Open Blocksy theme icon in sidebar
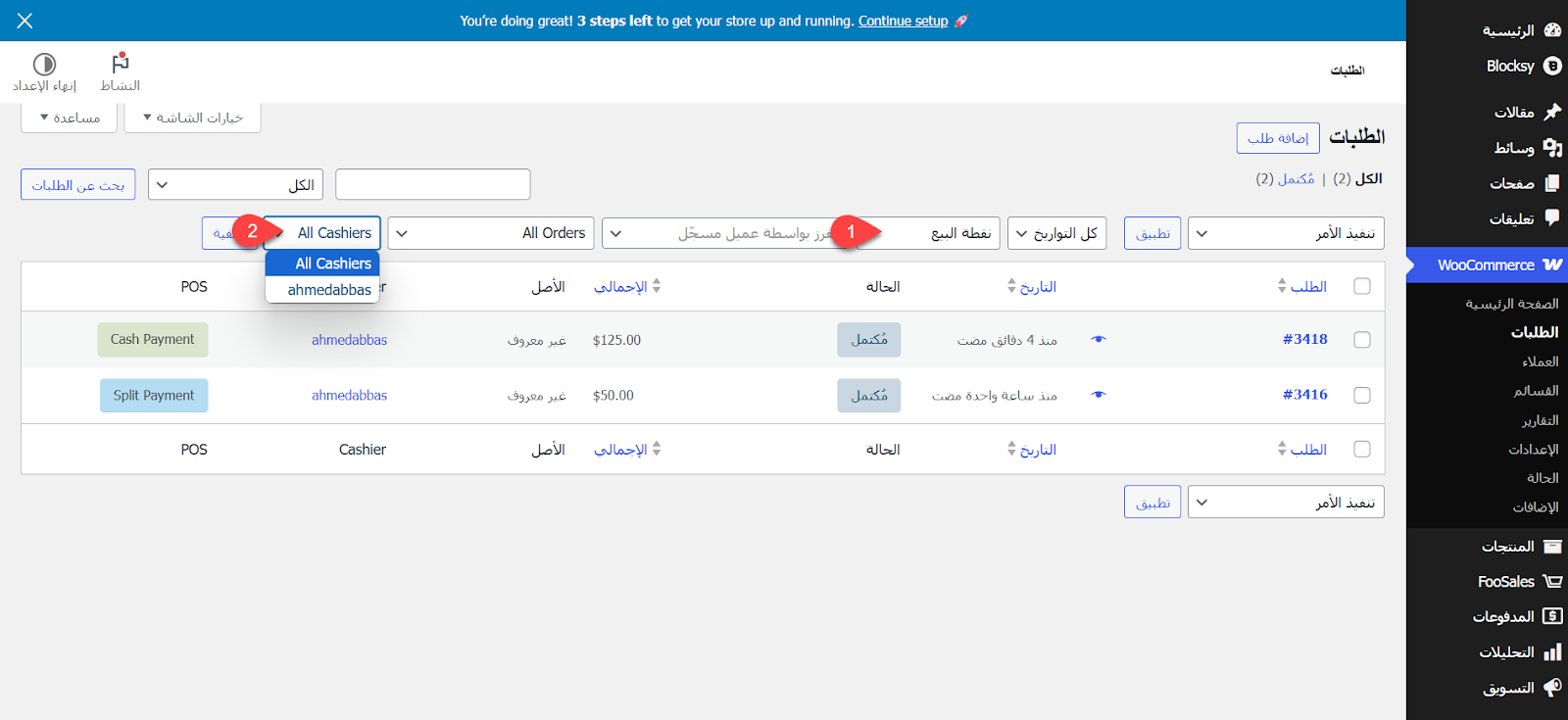Image resolution: width=1568 pixels, height=720 pixels. (1552, 66)
